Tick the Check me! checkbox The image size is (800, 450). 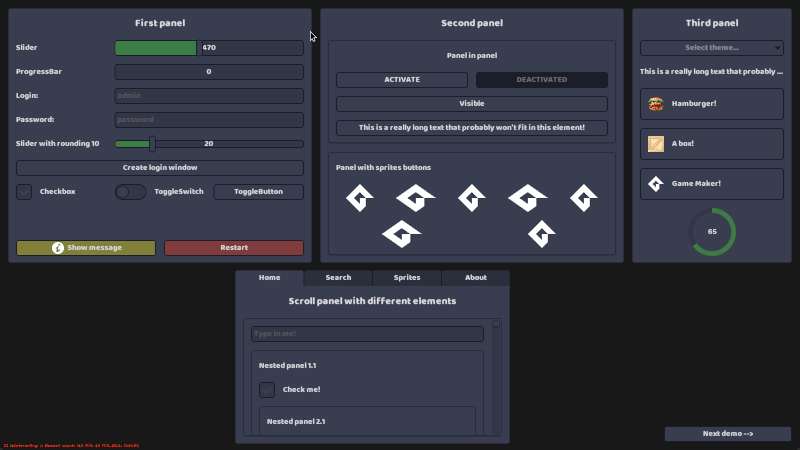(267, 390)
